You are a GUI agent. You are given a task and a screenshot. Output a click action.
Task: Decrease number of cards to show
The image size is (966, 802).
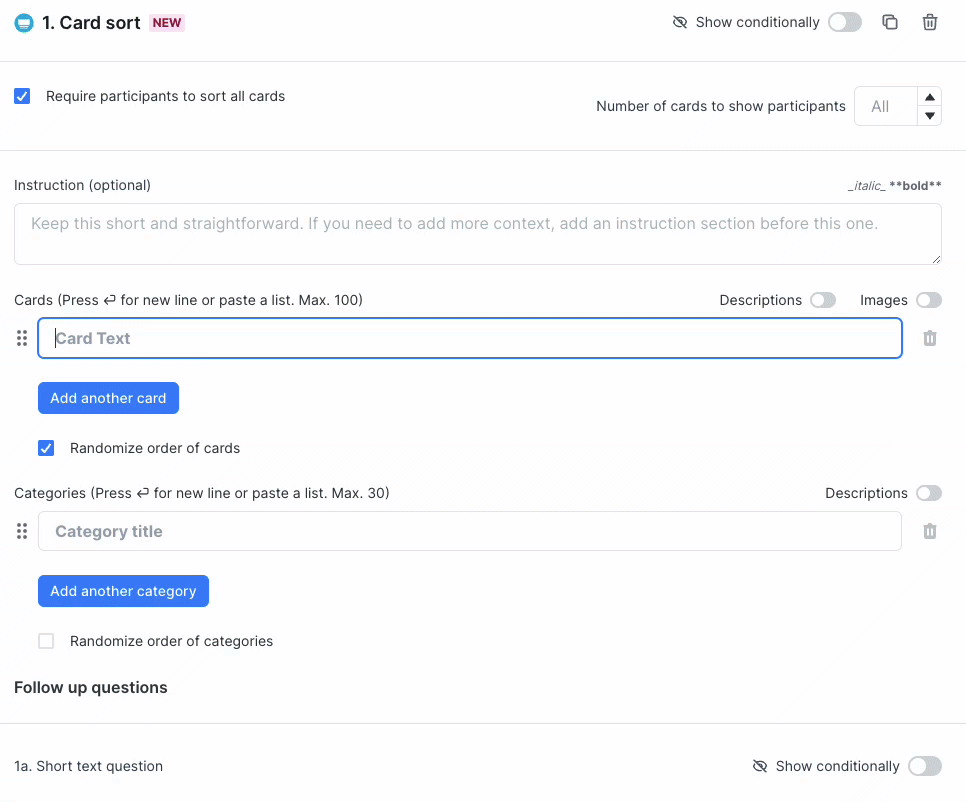pos(930,116)
